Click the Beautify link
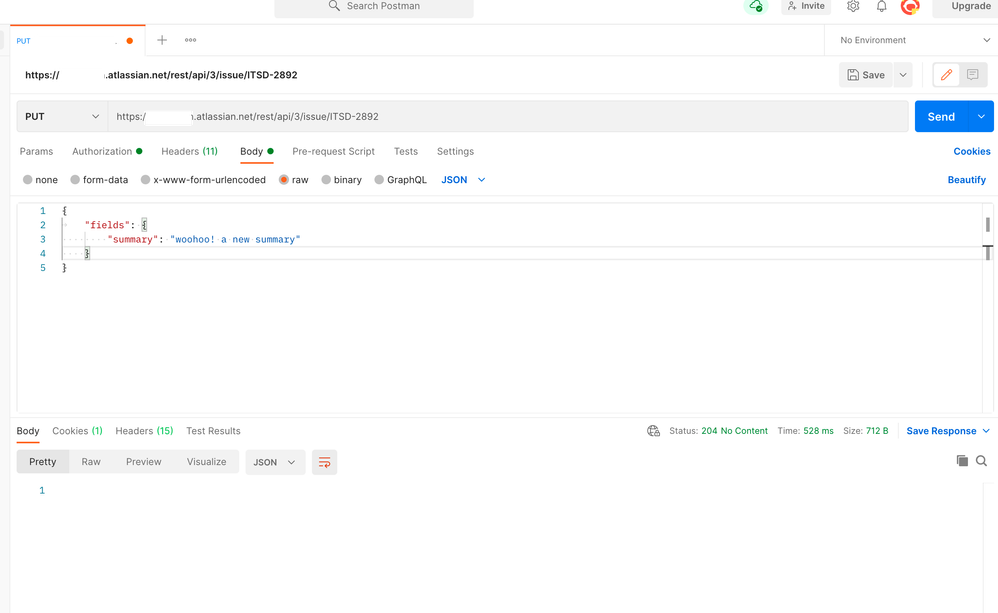Viewport: 998px width, 613px height. point(967,180)
